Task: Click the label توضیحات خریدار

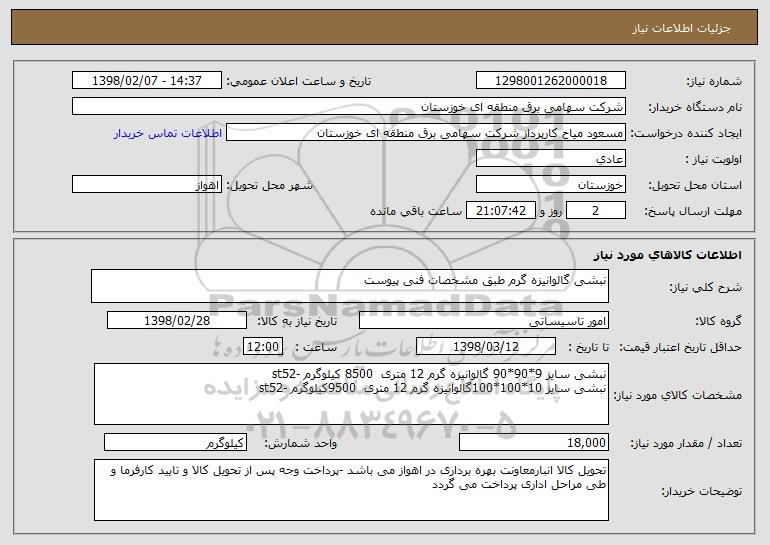Action: point(701,491)
